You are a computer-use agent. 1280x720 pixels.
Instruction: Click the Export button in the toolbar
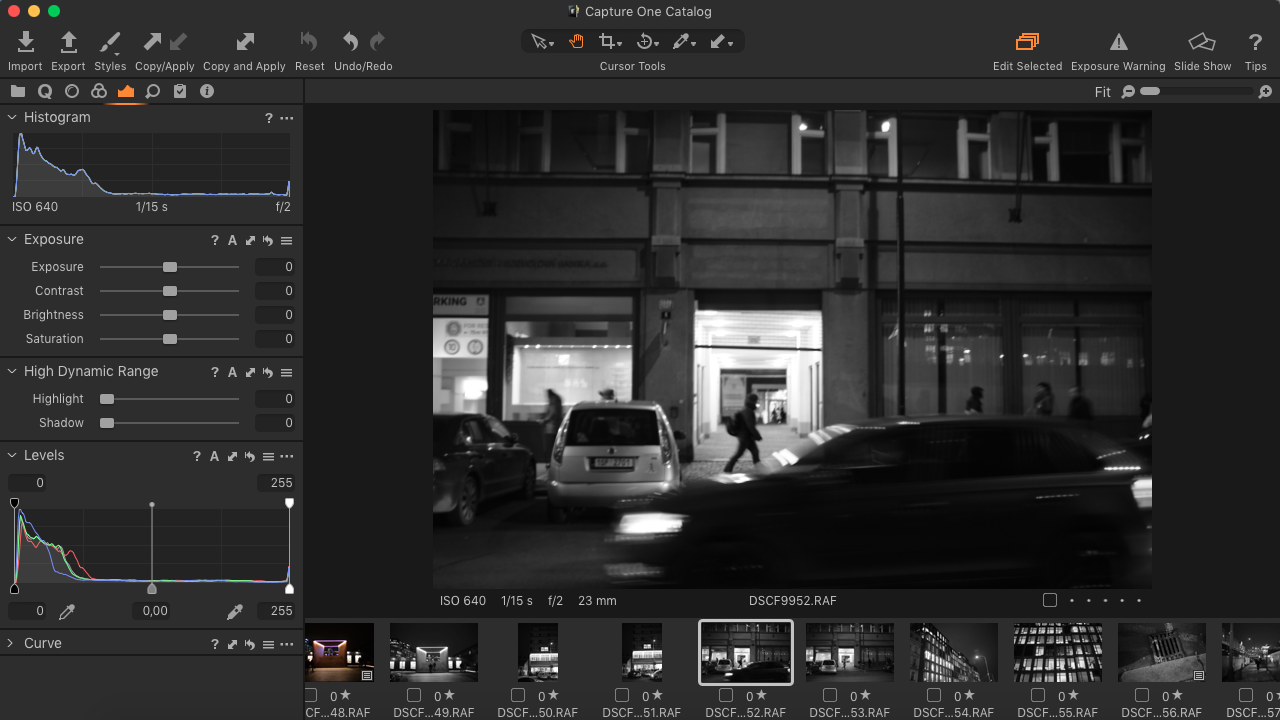tap(67, 43)
